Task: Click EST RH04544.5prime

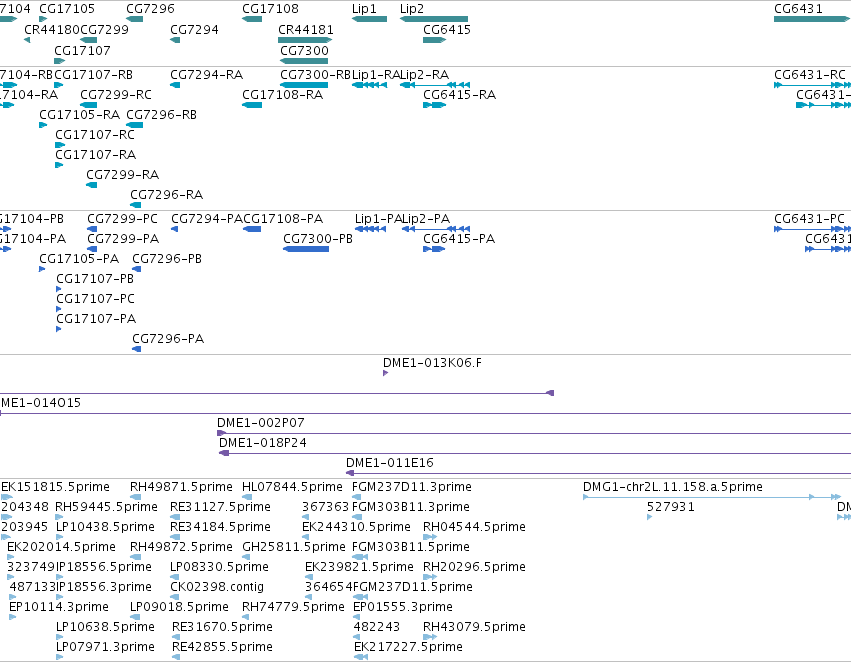Action: 474,527
